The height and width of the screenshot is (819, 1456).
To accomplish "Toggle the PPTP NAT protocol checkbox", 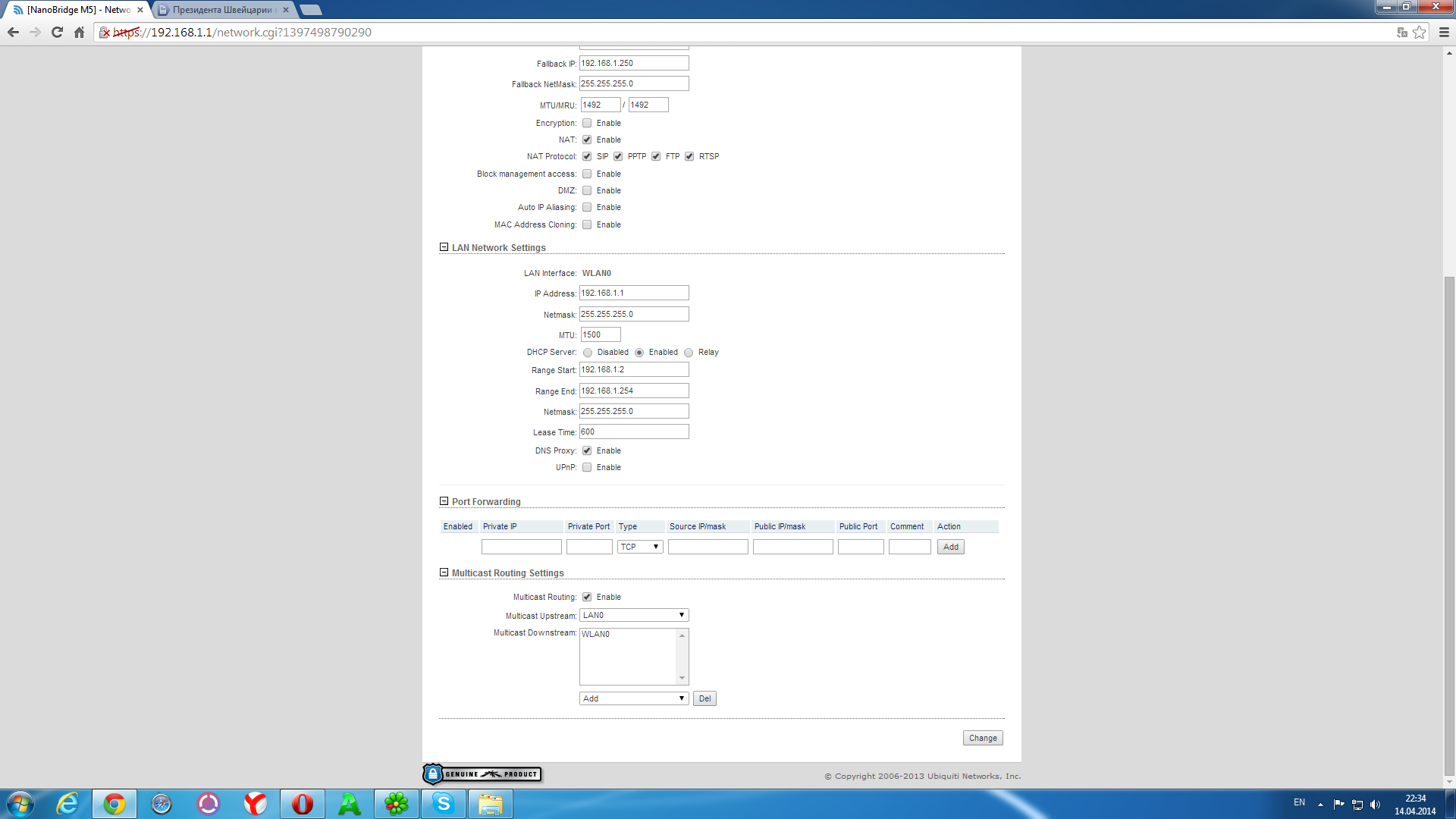I will click(618, 156).
